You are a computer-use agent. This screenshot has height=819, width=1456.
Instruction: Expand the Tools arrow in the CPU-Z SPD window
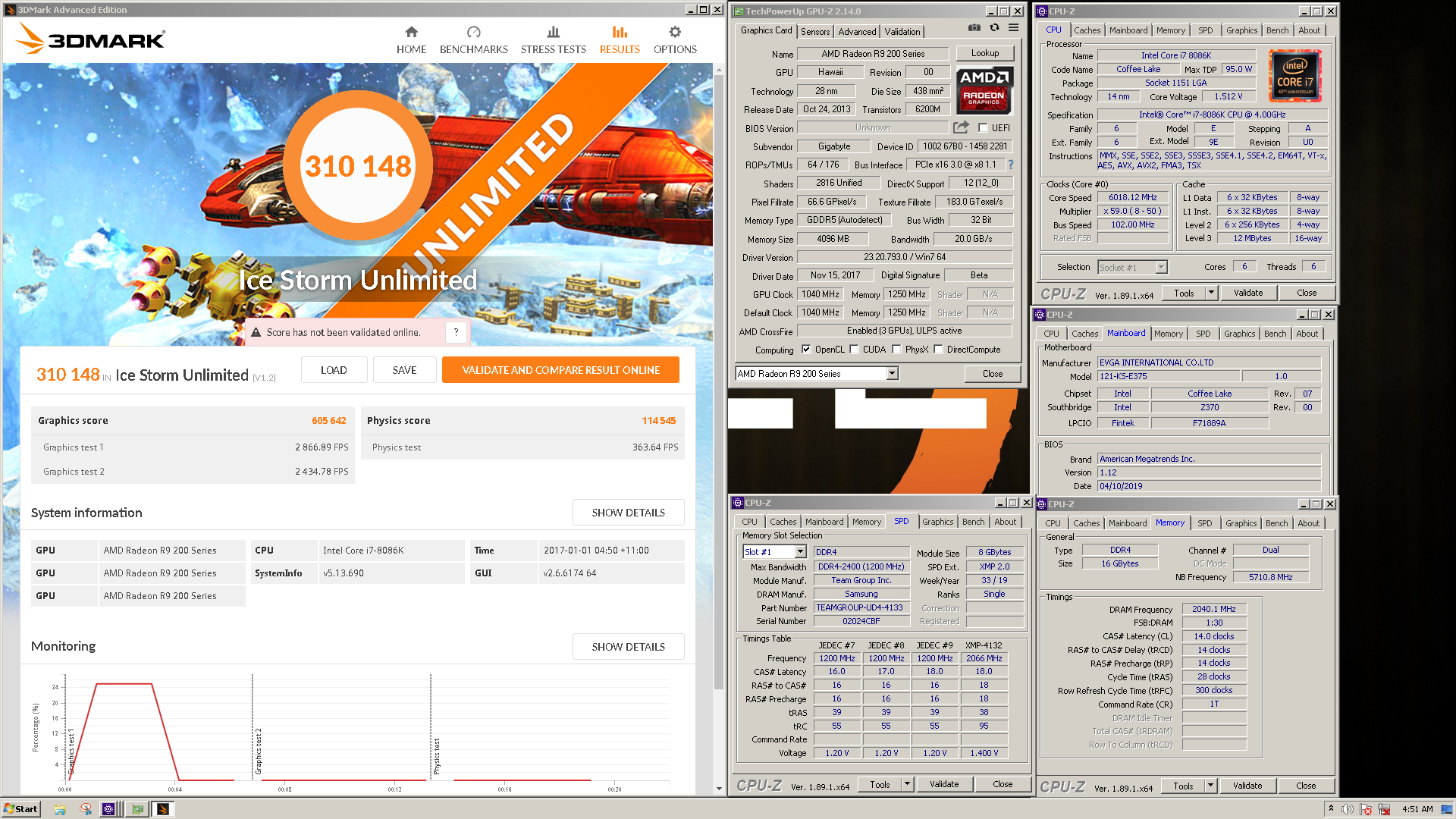[x=907, y=784]
